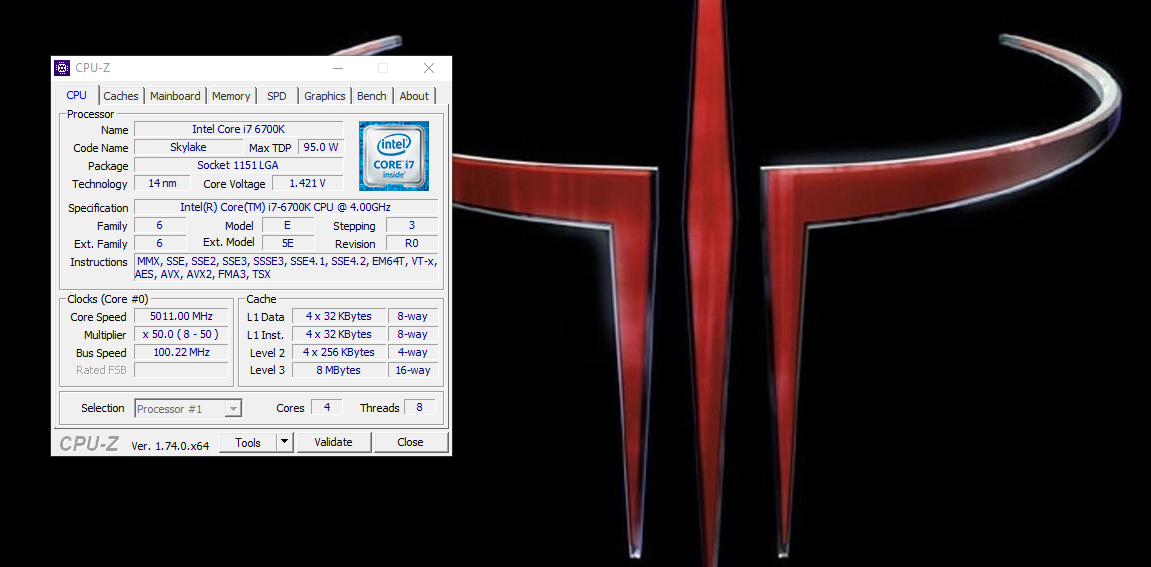Click the multiplier value 'x 50.0 ( 8 - 50 )'
1151x567 pixels.
181,334
